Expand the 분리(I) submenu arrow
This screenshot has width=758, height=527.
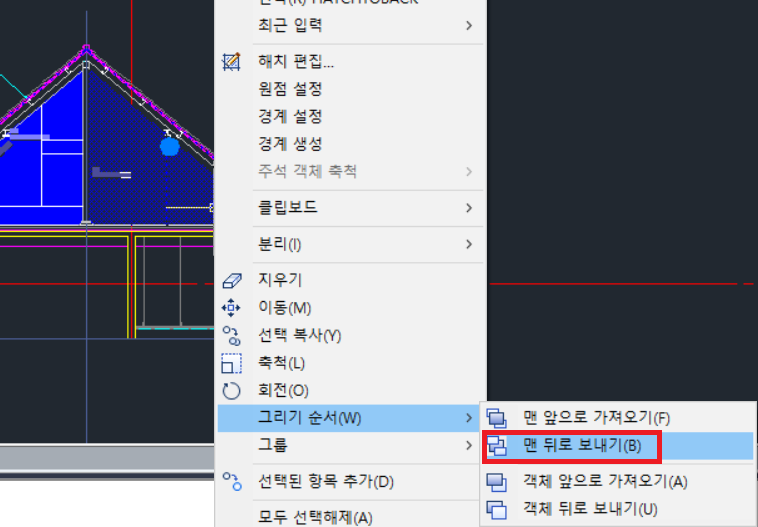click(468, 244)
